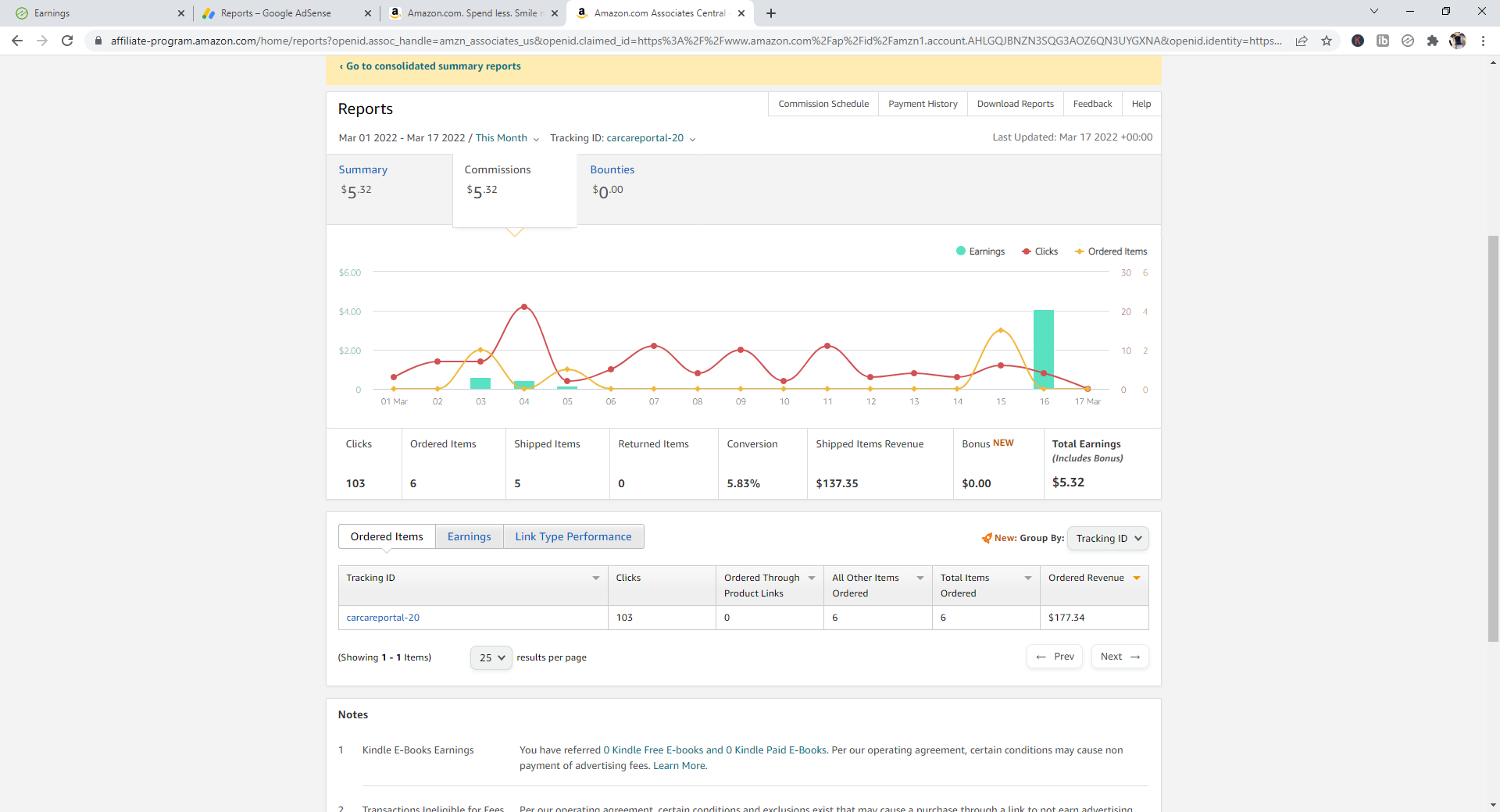Screen dimensions: 1500x812
Task: Select the Bounties report card
Action: 639,189
